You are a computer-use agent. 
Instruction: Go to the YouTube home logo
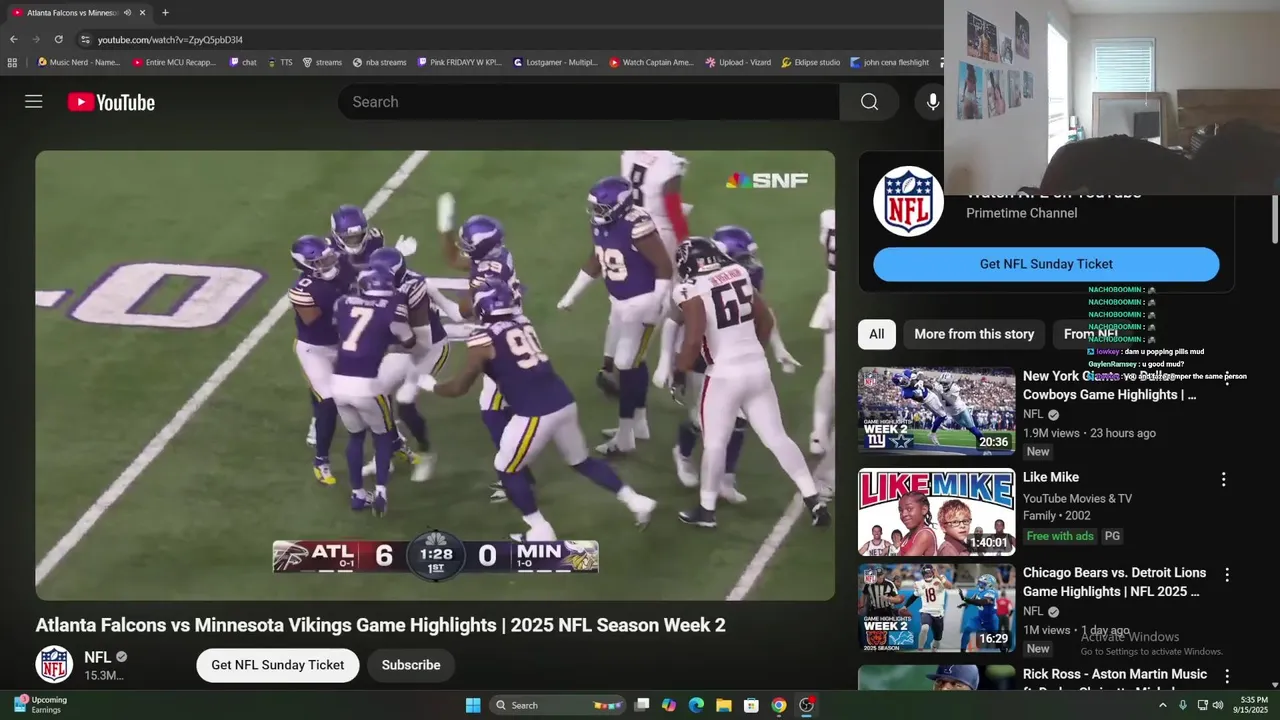point(111,102)
